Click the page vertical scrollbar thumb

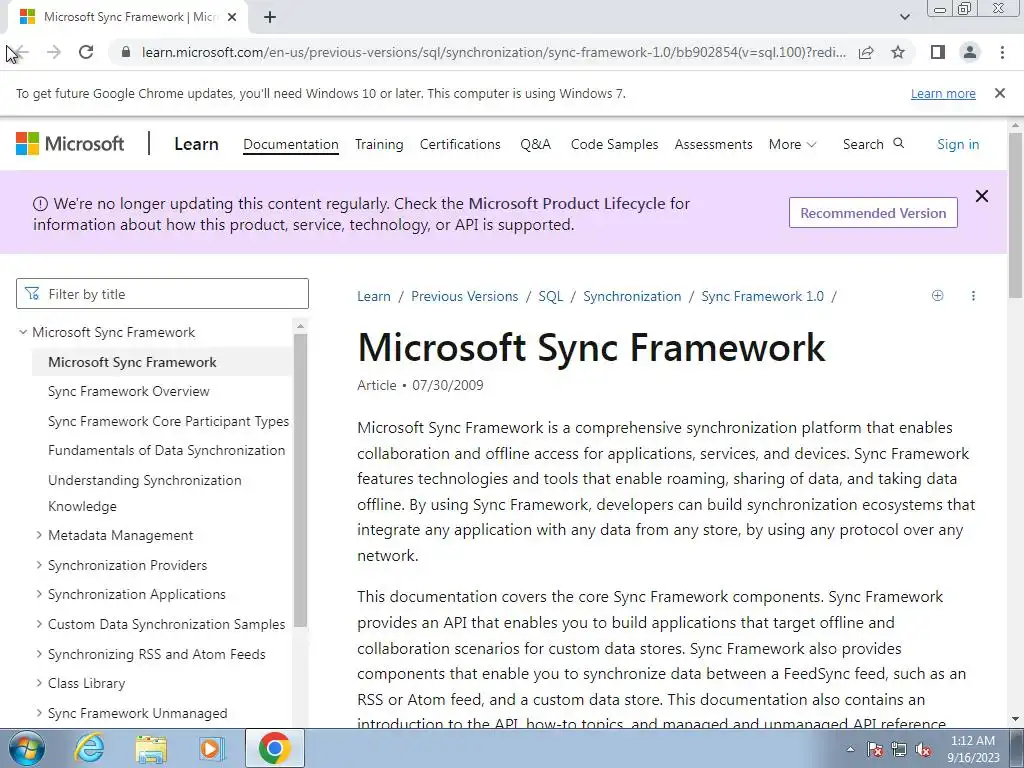tap(1016, 214)
